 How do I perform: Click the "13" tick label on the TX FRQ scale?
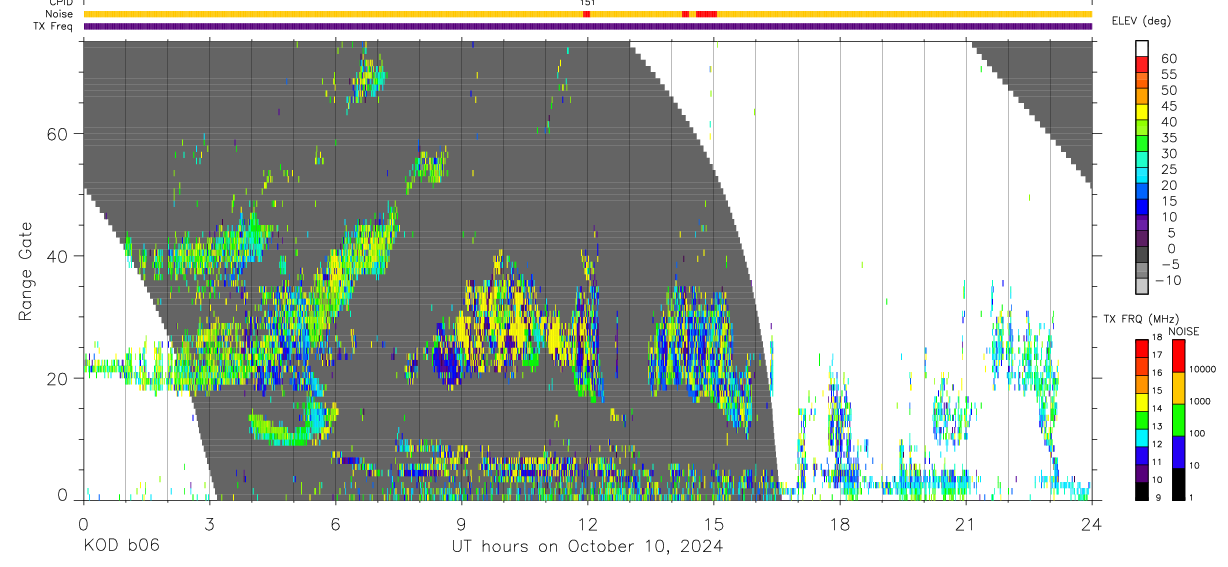(1157, 426)
